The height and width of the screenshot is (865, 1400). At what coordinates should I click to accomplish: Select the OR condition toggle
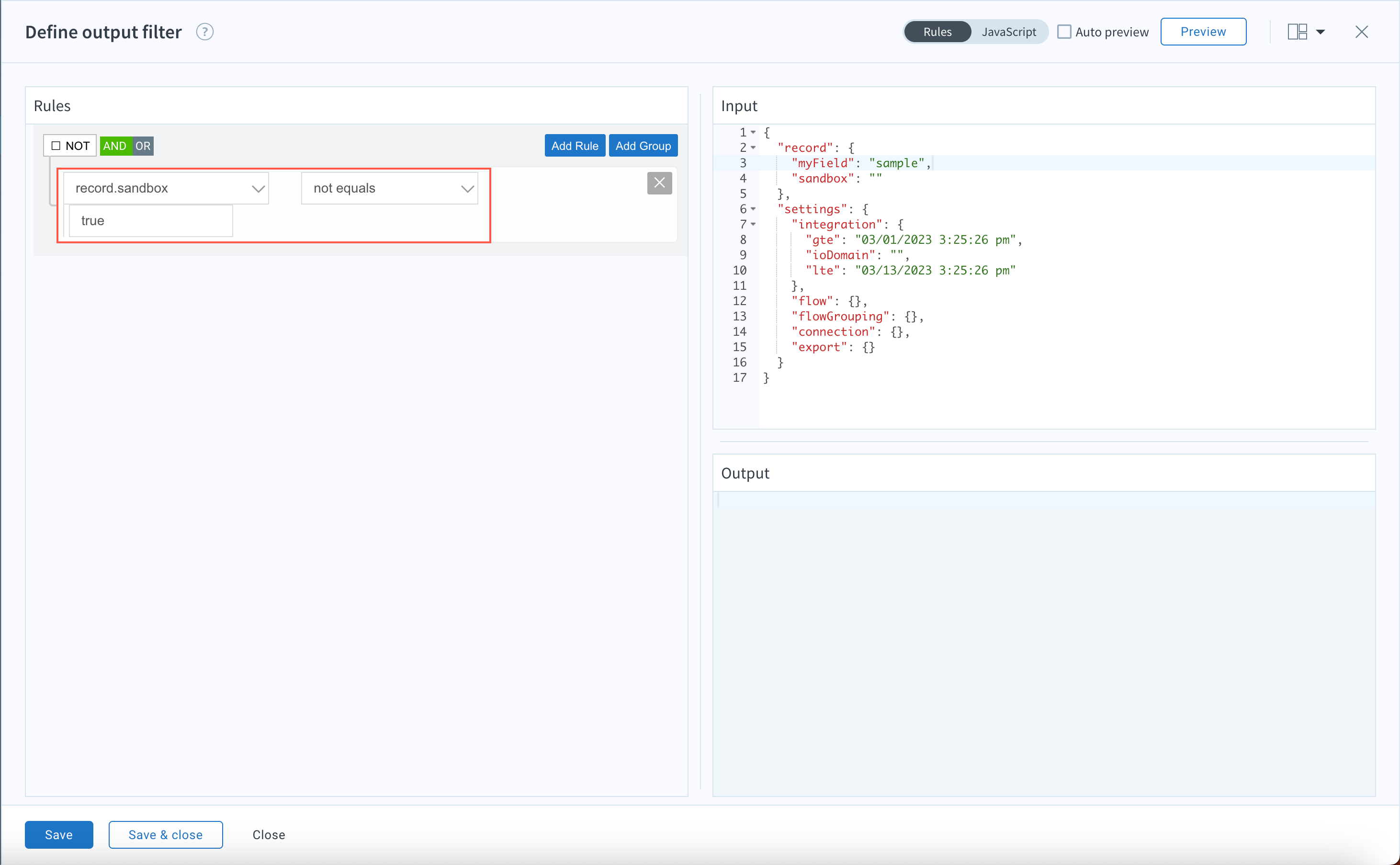pos(142,146)
